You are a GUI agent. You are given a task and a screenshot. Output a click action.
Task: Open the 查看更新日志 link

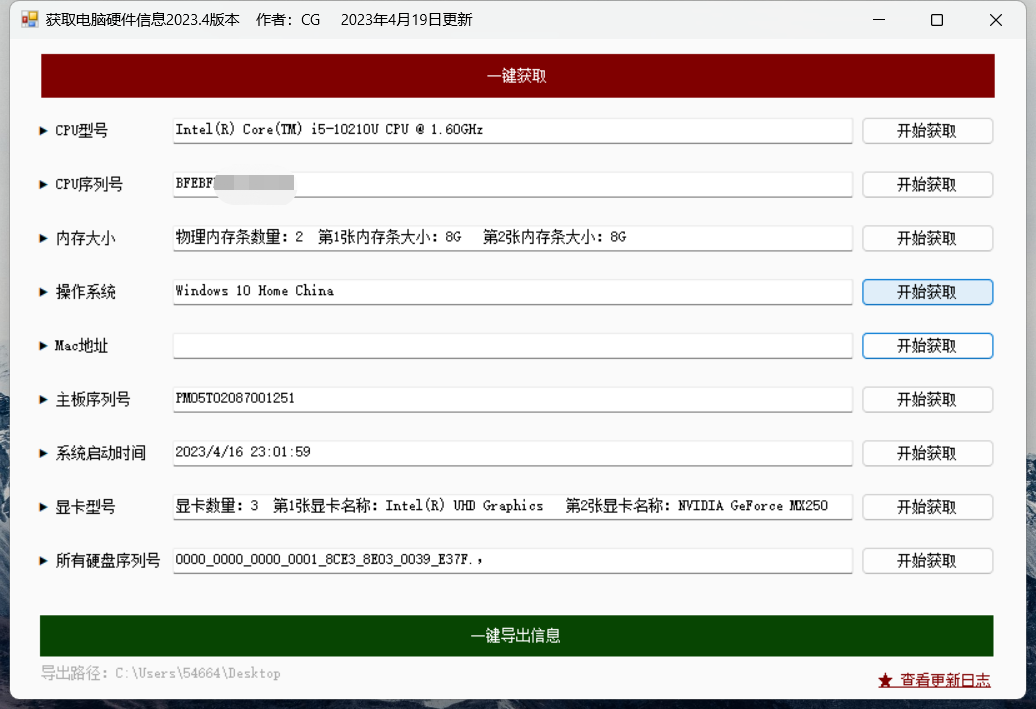pyautogui.click(x=945, y=680)
